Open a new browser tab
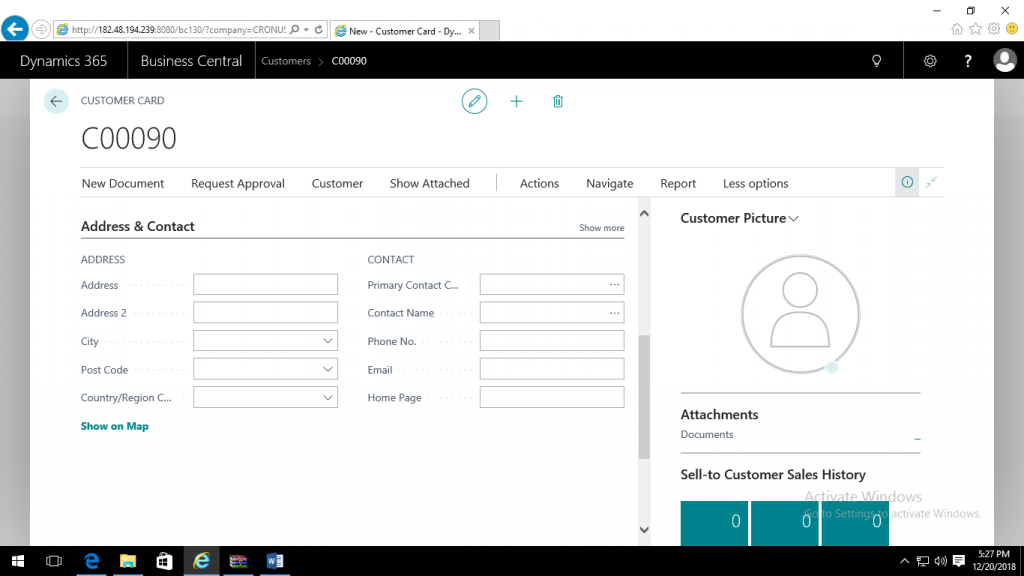1024x576 pixels. [x=489, y=31]
